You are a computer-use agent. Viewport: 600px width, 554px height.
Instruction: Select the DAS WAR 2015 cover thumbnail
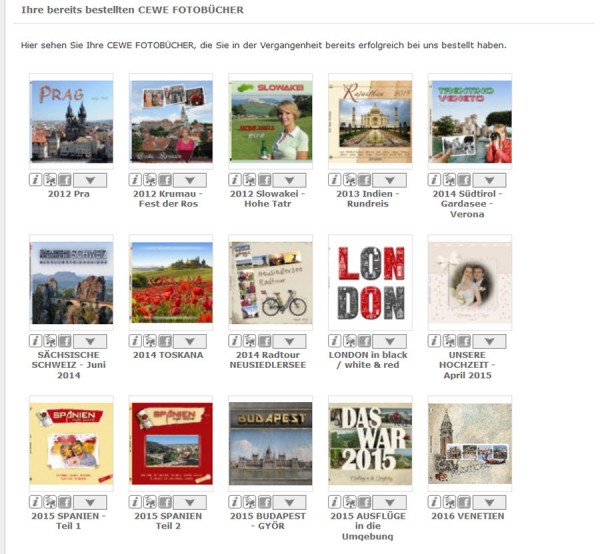point(370,444)
